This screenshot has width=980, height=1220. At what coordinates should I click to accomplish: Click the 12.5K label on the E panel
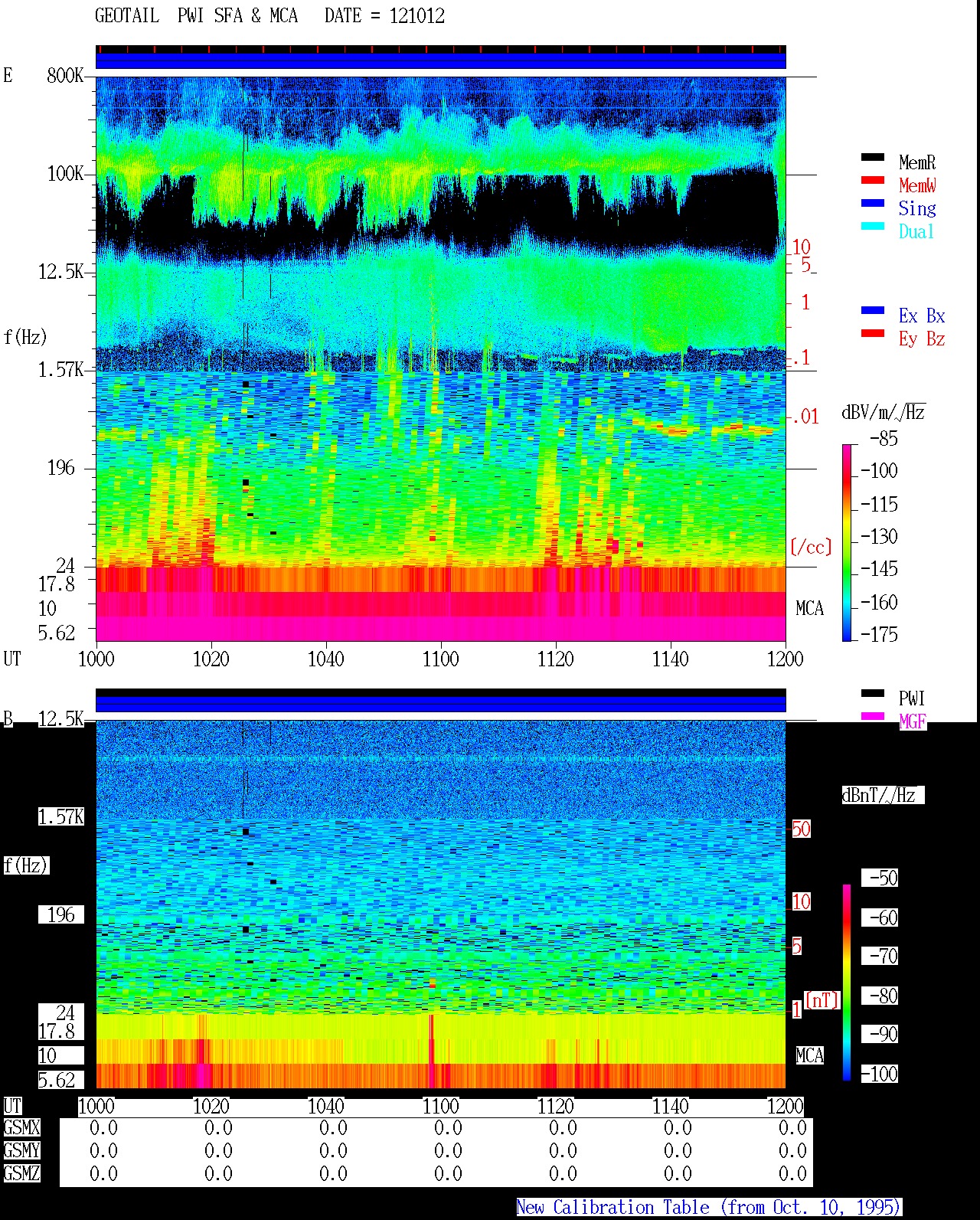tap(61, 272)
